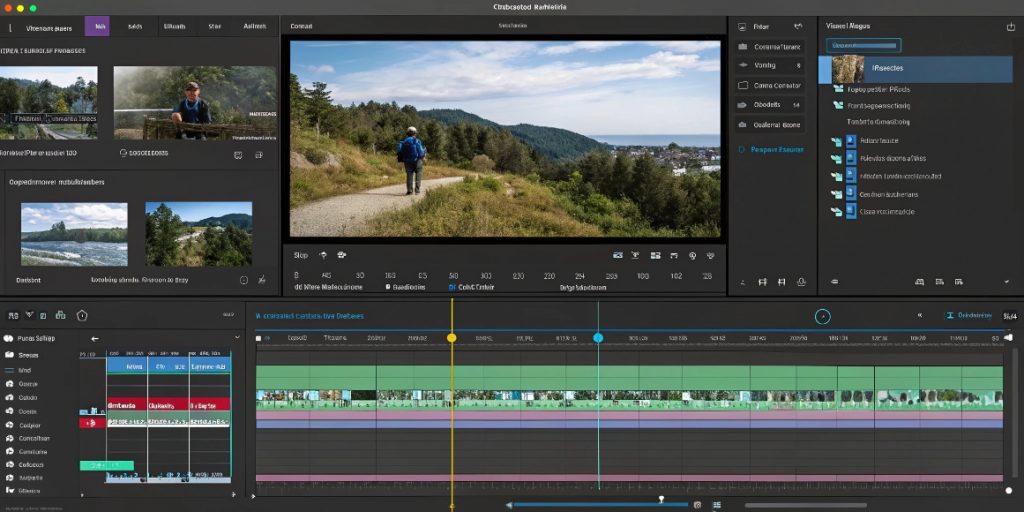1024x512 pixels.
Task: Toggle the bottom flag-icon row in track list
Action: pos(9,490)
